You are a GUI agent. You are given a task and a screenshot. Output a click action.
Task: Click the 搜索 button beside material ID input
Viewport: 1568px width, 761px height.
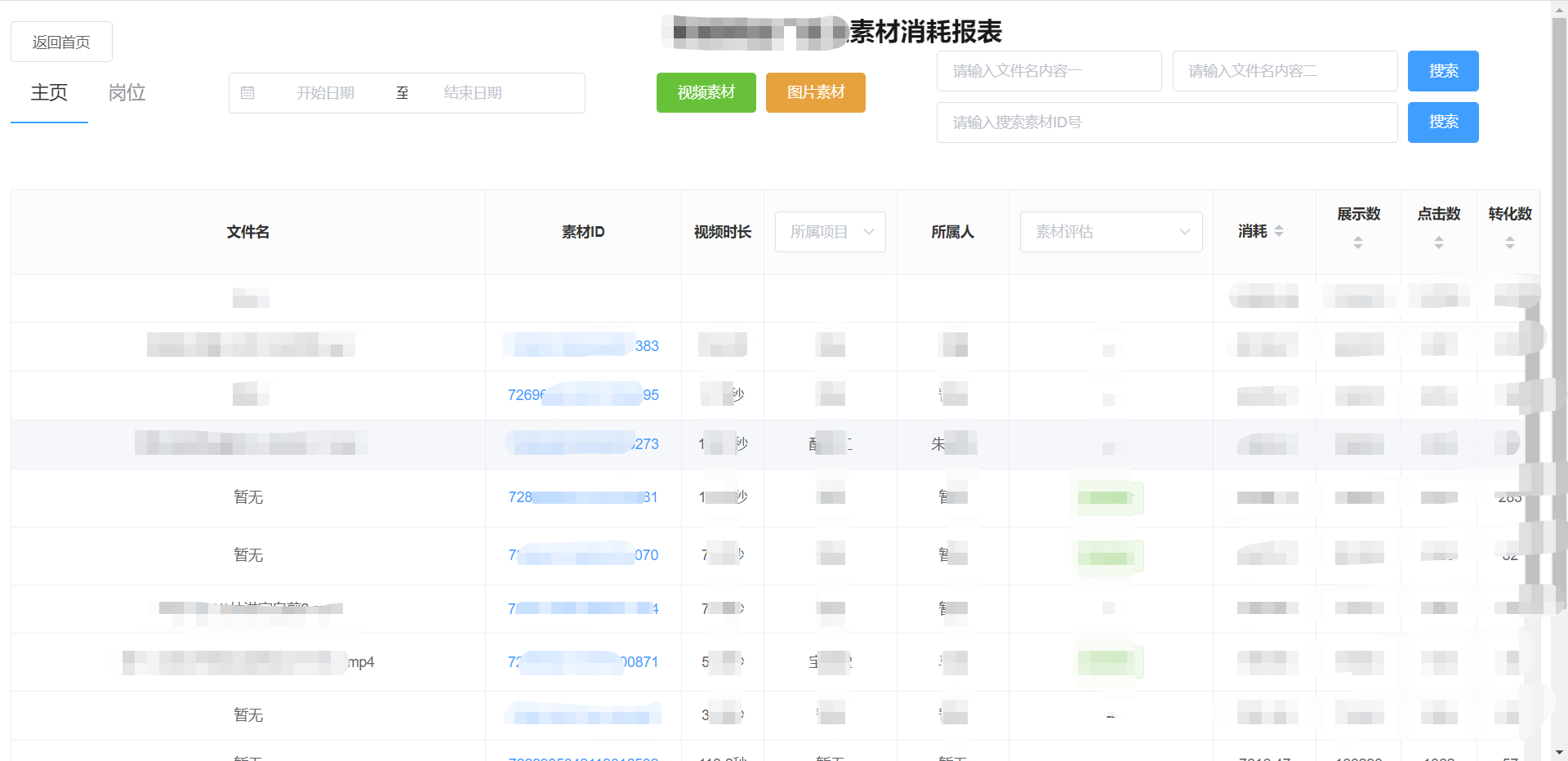click(1443, 122)
